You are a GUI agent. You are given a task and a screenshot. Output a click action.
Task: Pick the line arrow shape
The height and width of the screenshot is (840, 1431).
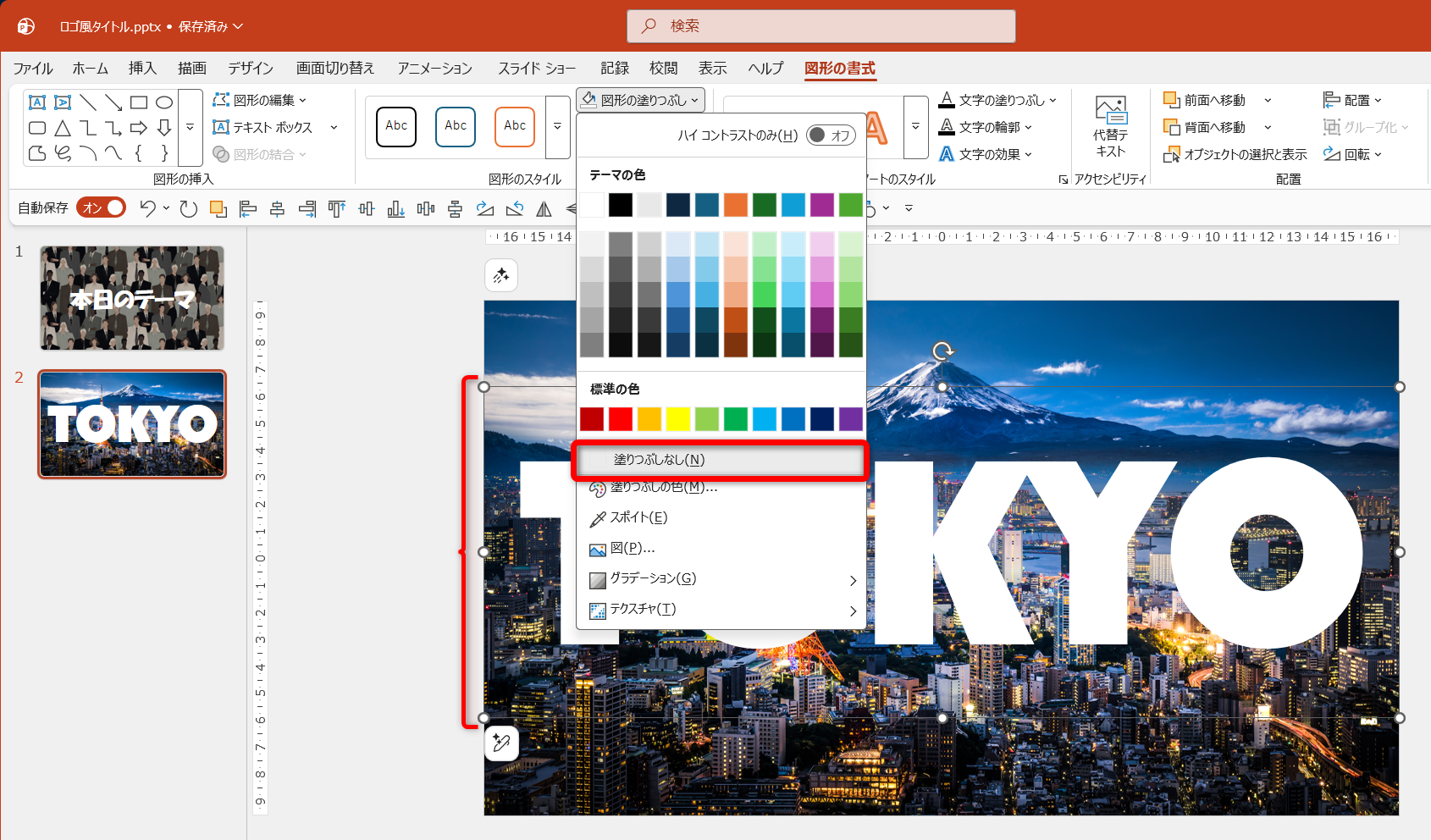(113, 102)
